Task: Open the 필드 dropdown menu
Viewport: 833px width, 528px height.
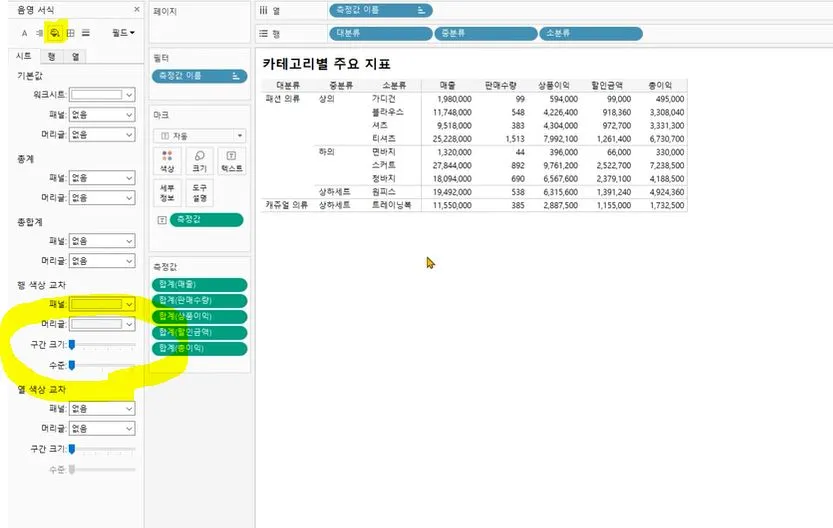Action: click(123, 33)
